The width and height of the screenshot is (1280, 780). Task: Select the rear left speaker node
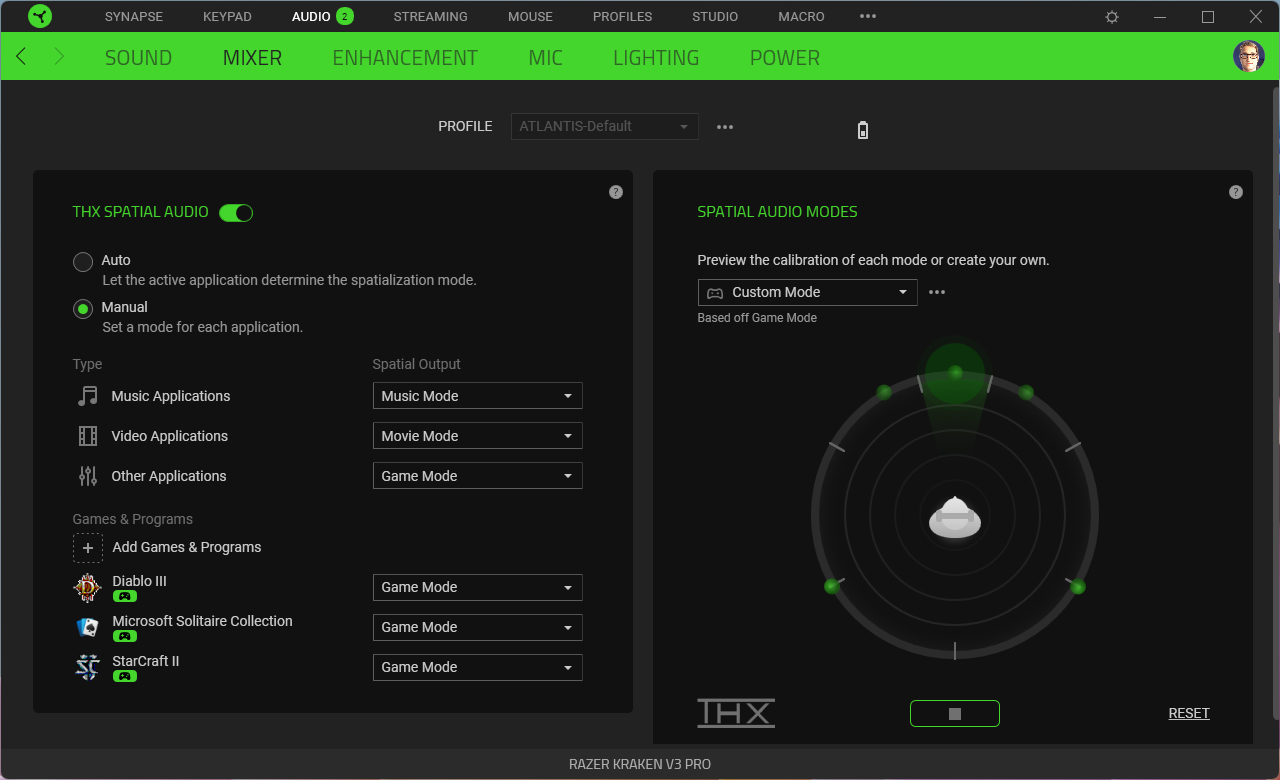pyautogui.click(x=831, y=586)
